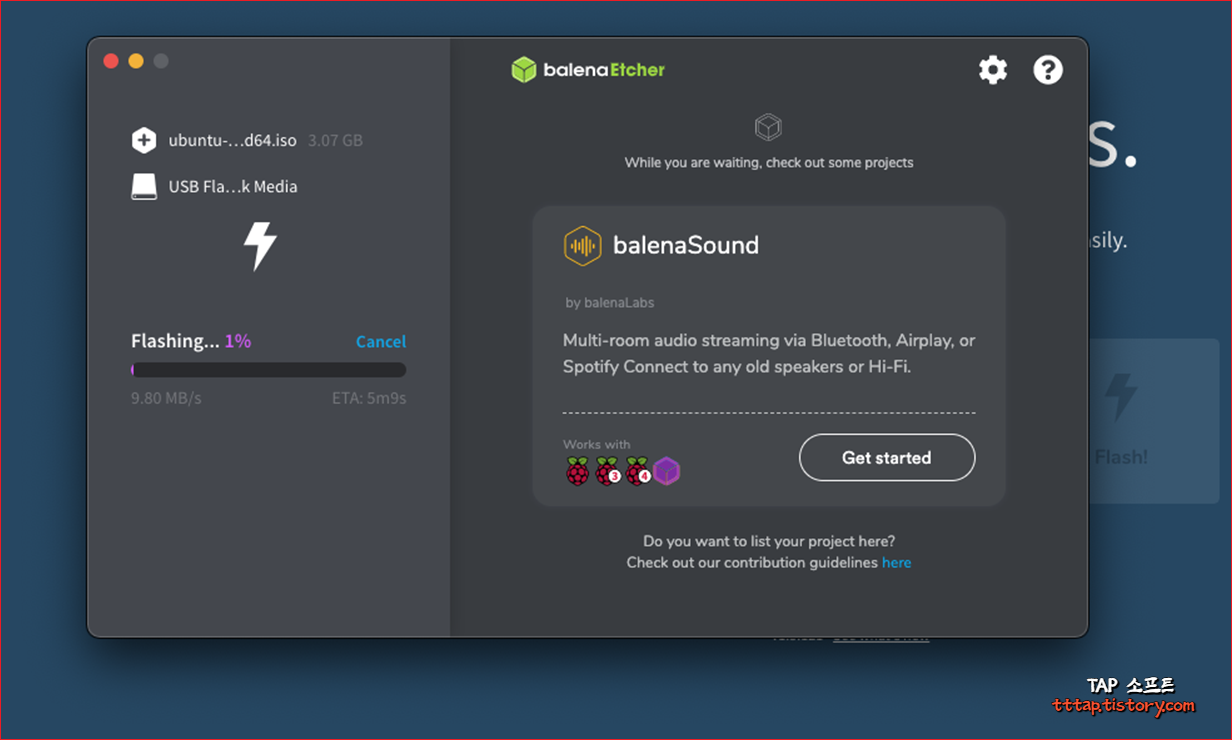The image size is (1232, 740).
Task: Click the 9.80 MB/s speed value
Action: [x=166, y=398]
